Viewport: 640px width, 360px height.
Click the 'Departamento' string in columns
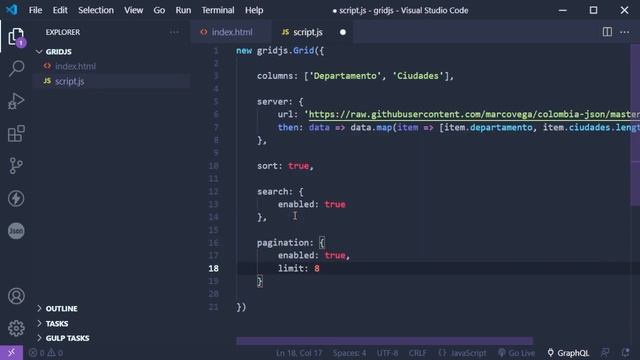[x=345, y=76]
